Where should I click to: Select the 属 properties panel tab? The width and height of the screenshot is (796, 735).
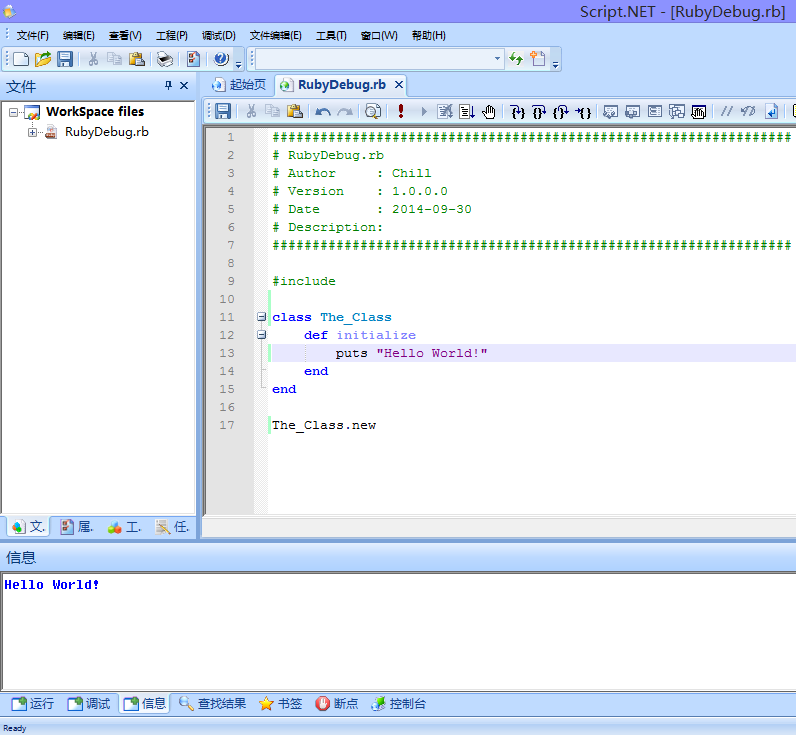[x=76, y=527]
